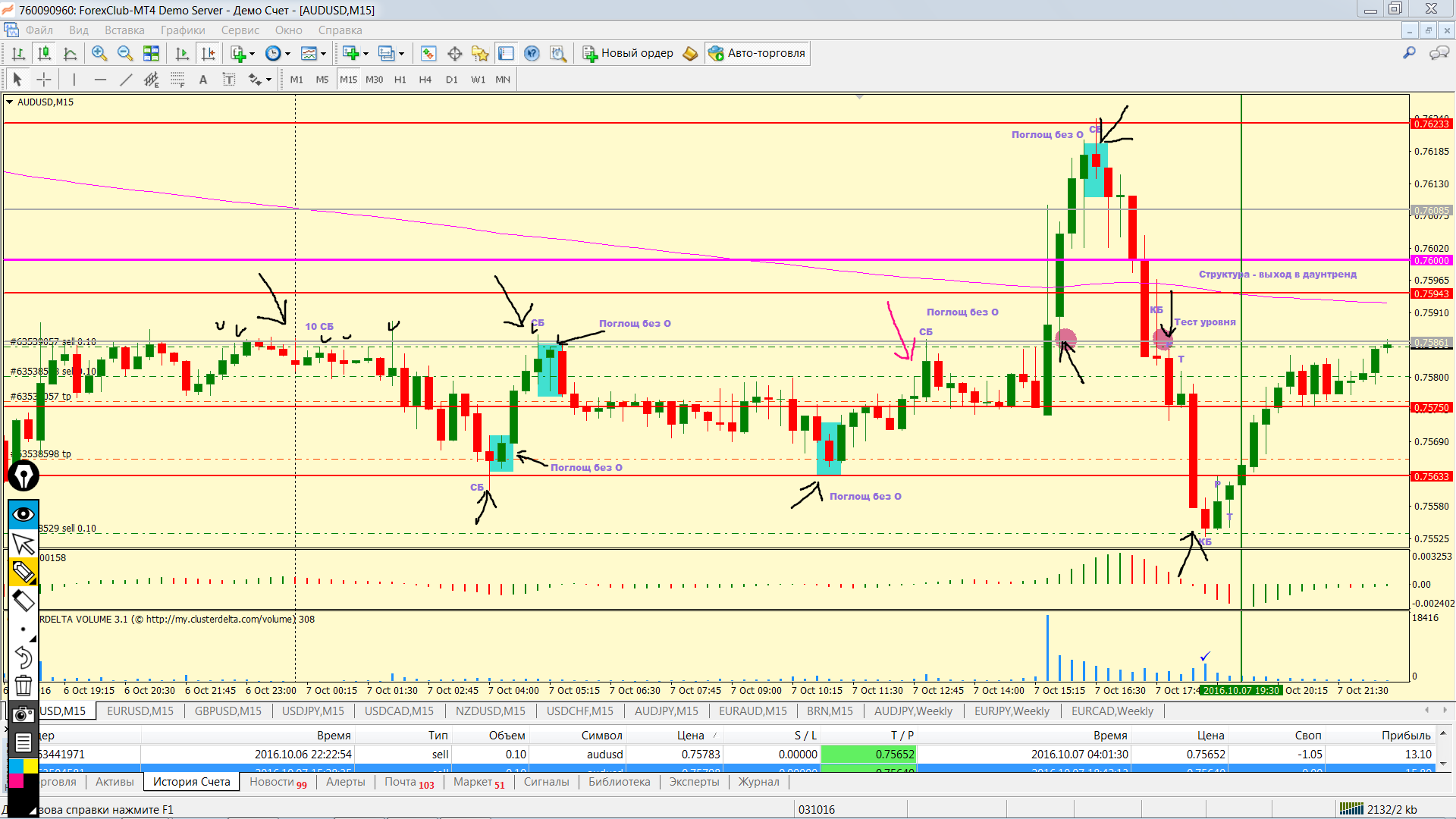Open Market Watch window icon
The width and height of the screenshot is (1456, 819).
[x=428, y=53]
